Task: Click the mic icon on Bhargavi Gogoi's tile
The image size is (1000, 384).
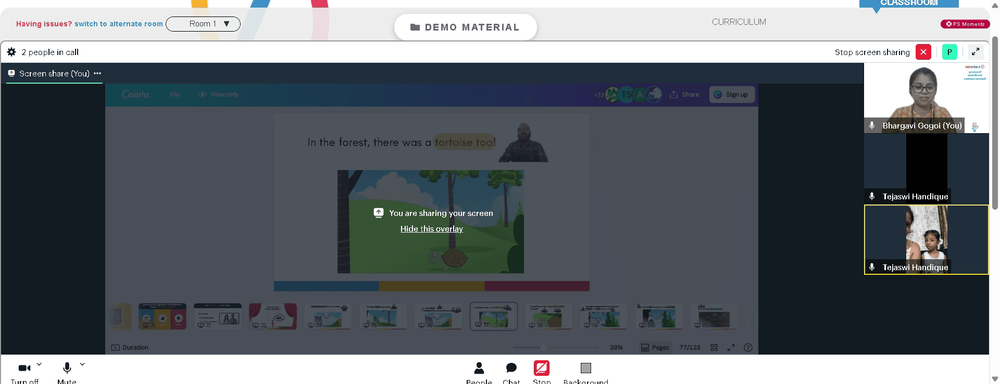Action: pos(872,126)
